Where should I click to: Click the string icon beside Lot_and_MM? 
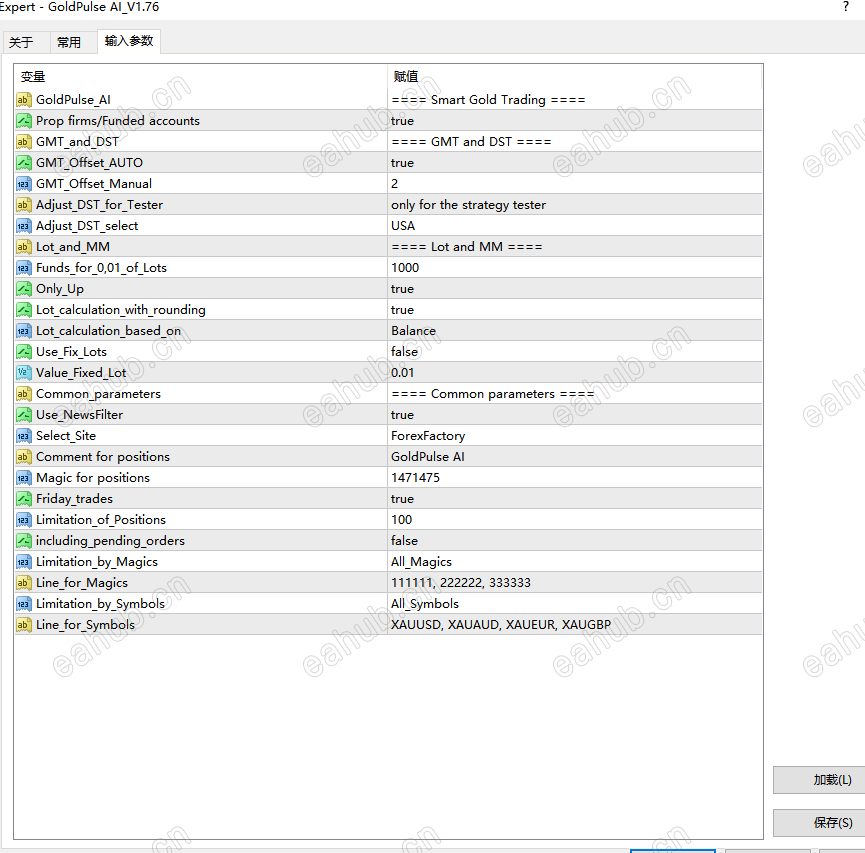[x=23, y=247]
